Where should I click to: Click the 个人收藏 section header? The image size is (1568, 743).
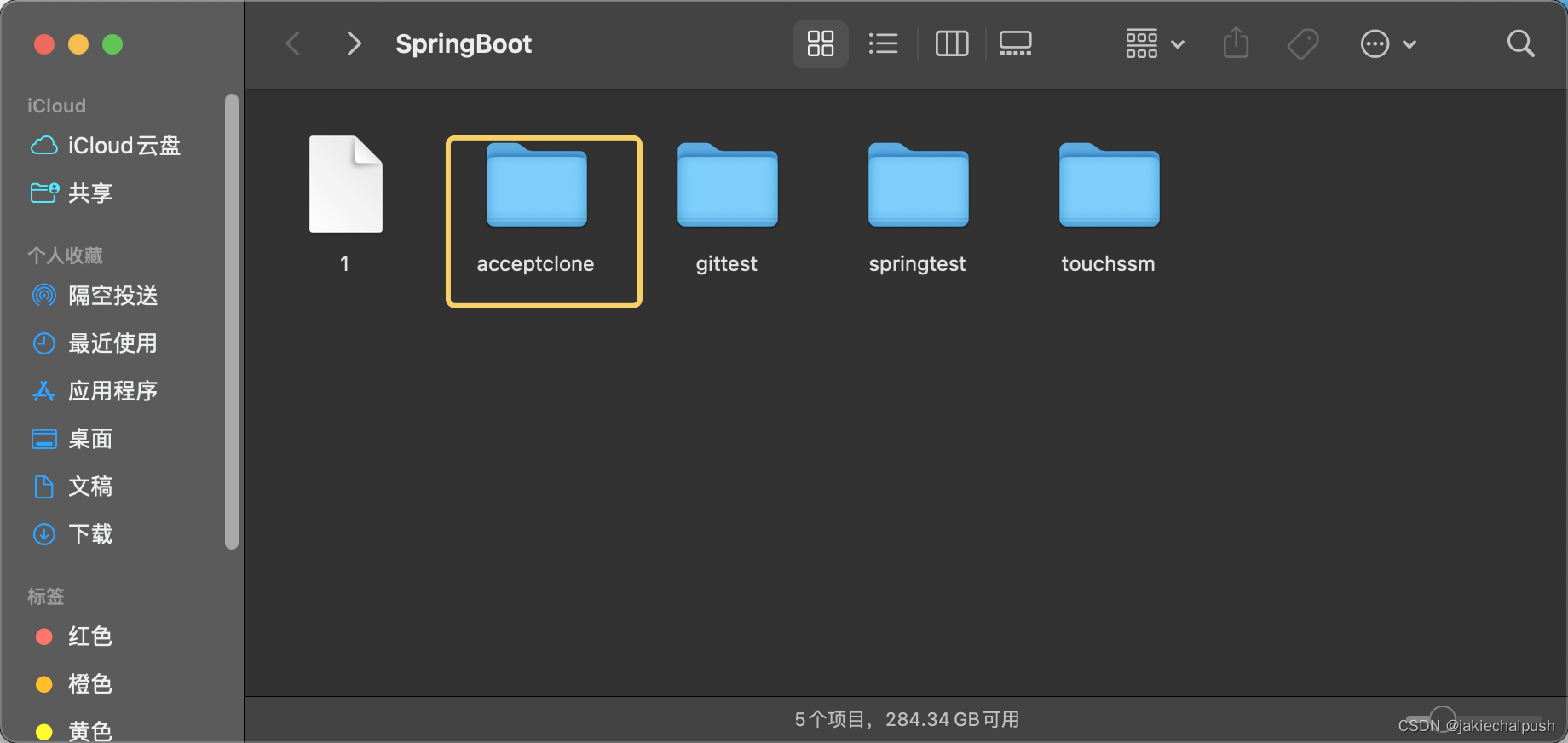[x=65, y=256]
